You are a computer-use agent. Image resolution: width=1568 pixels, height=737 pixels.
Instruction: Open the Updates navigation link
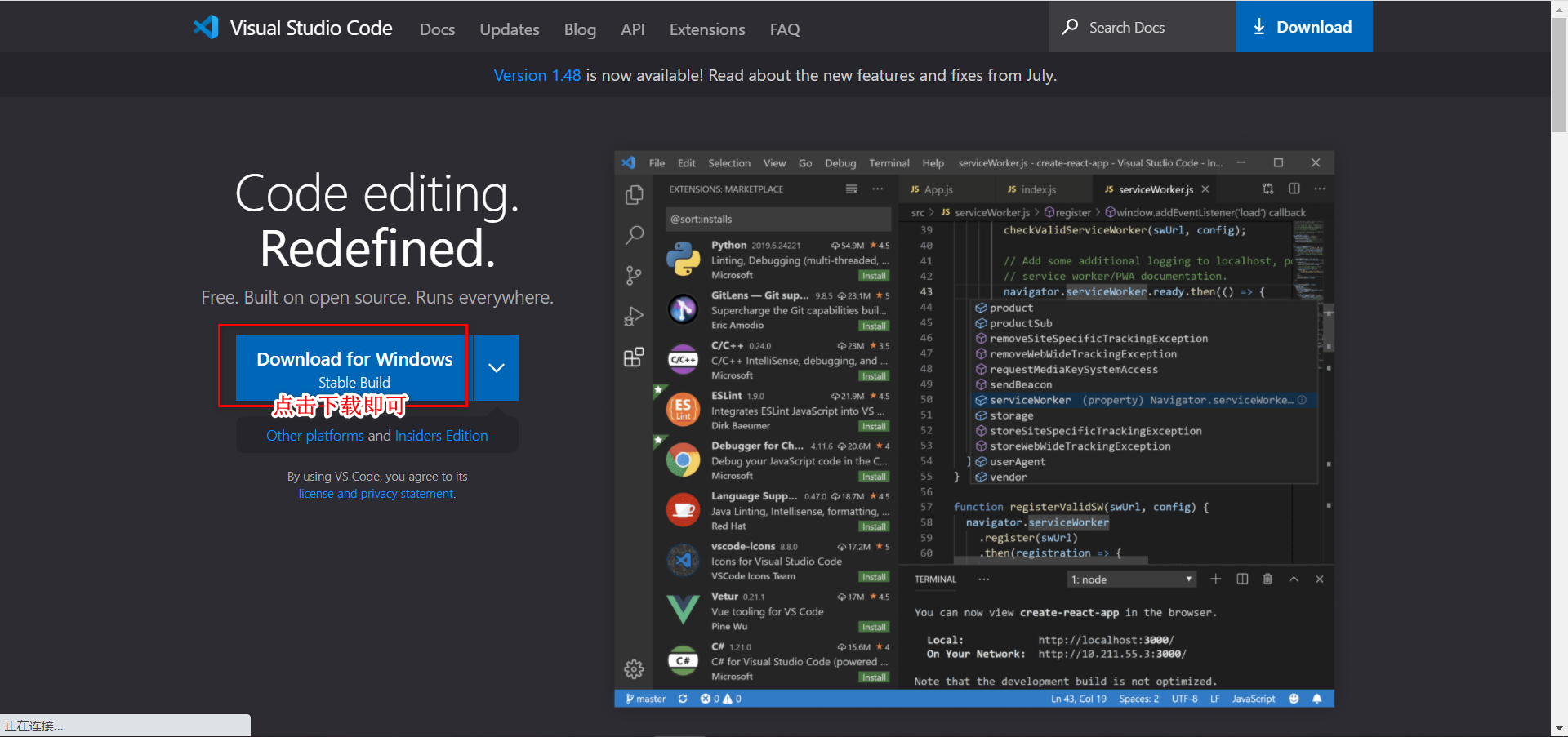point(510,29)
